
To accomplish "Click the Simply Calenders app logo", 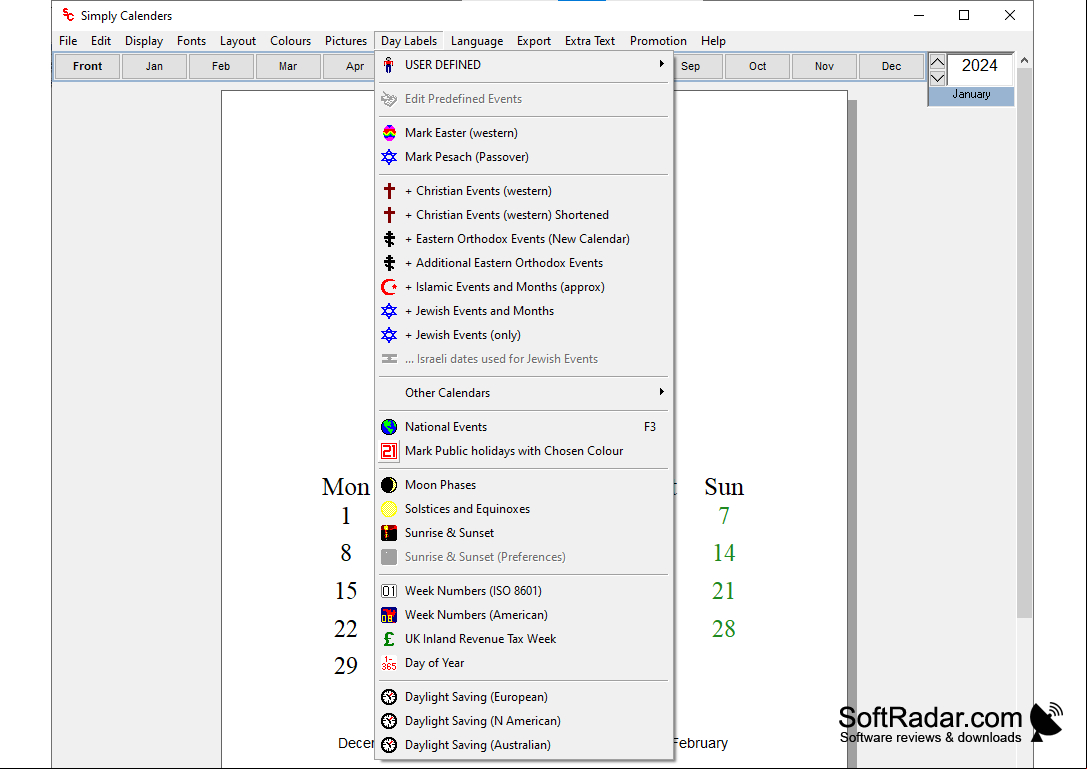I will [68, 15].
